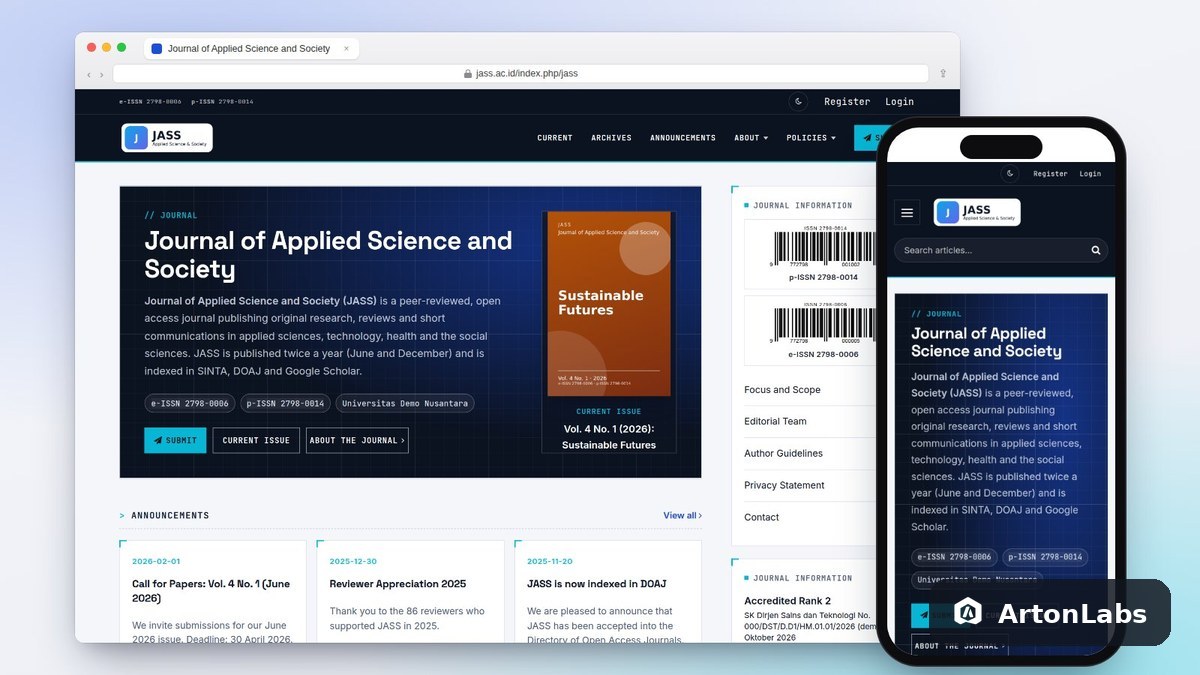Click the browser back arrow
This screenshot has height=675, width=1200.
pyautogui.click(x=88, y=74)
